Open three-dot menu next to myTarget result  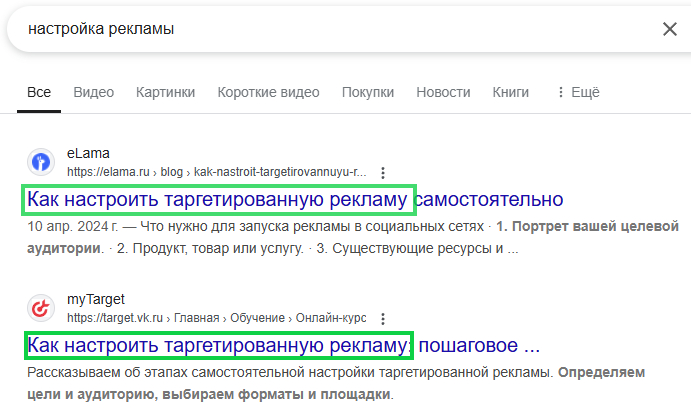pos(382,318)
